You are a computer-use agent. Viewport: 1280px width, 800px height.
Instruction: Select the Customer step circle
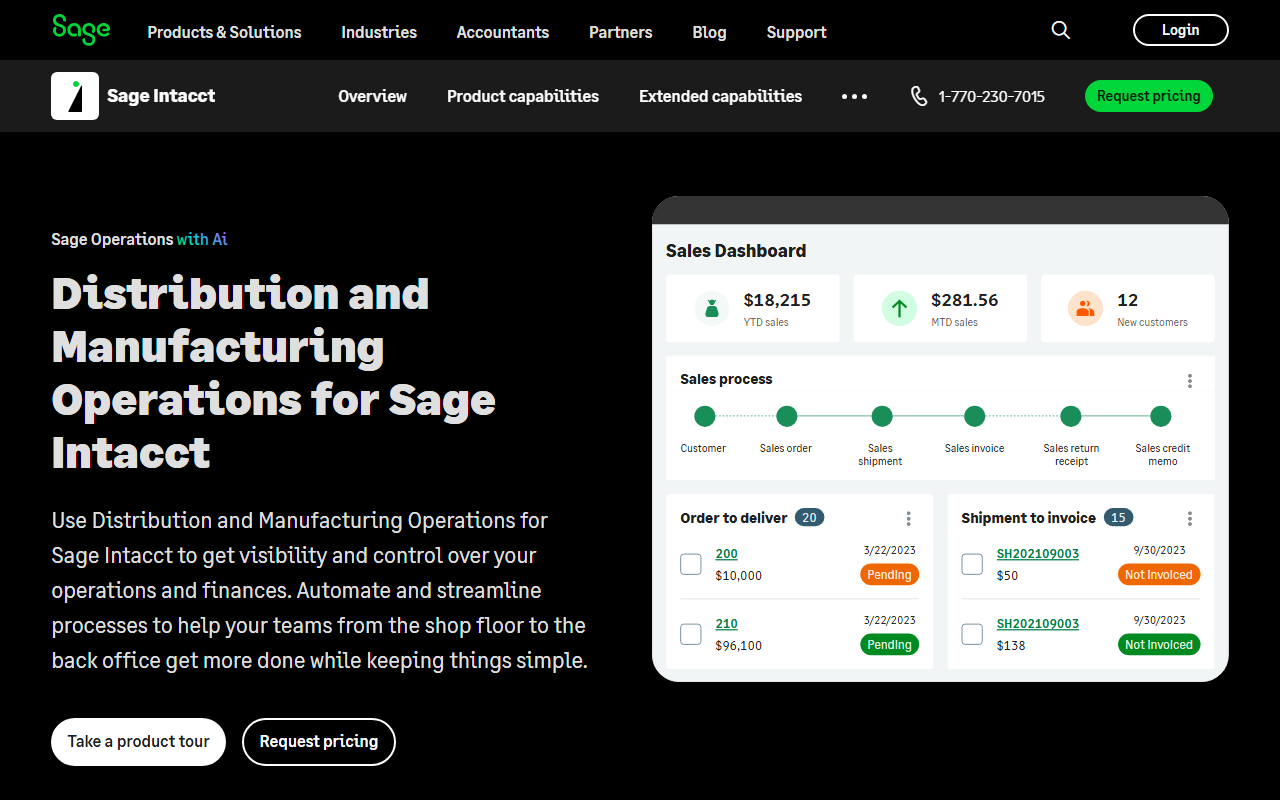[705, 416]
